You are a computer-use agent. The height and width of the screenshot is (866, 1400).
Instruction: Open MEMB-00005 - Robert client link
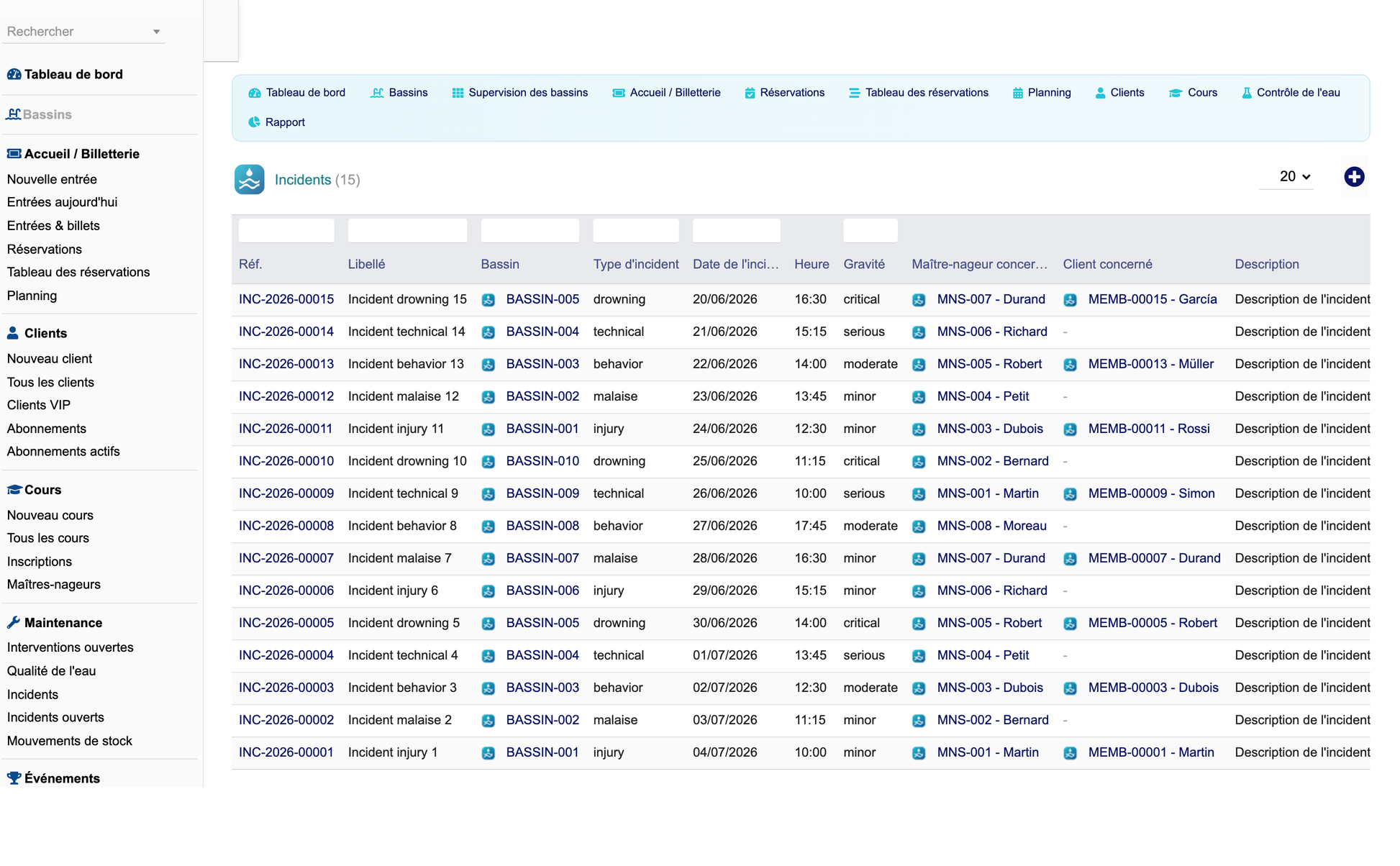point(1153,623)
